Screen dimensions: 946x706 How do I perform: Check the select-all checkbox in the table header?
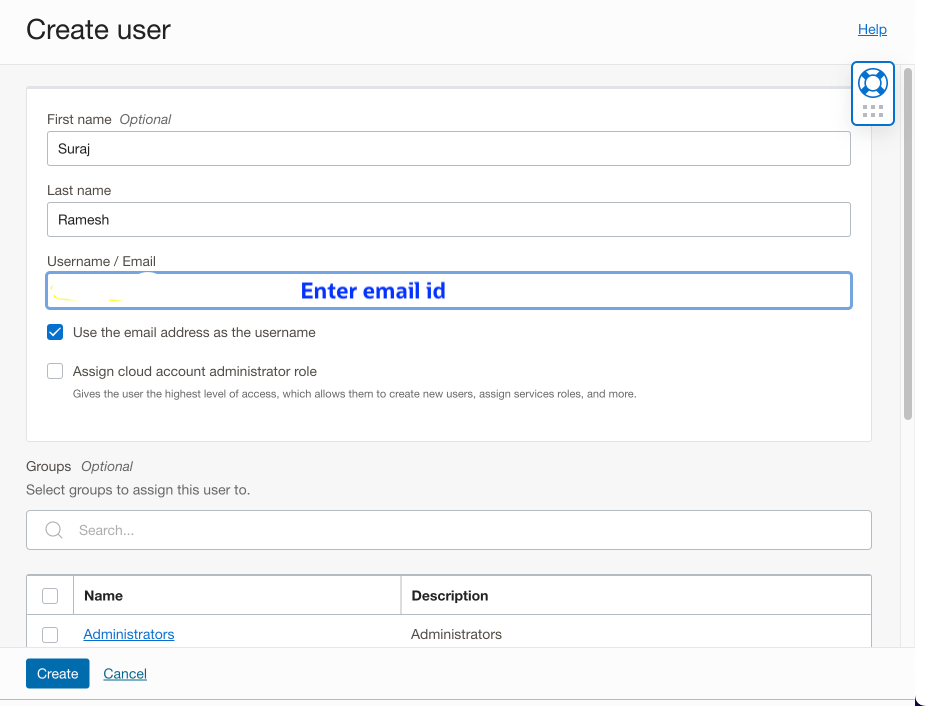[49, 594]
